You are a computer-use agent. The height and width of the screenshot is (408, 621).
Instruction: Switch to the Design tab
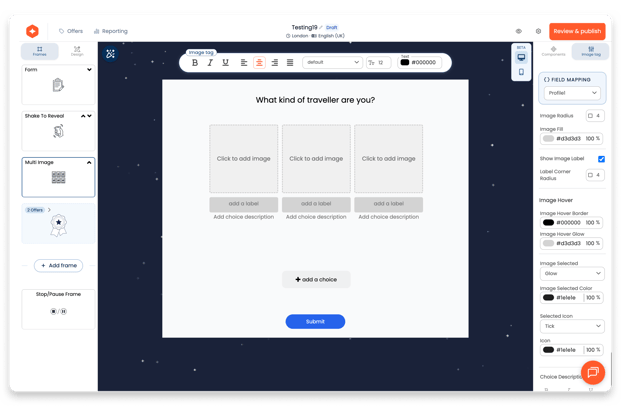coord(77,51)
